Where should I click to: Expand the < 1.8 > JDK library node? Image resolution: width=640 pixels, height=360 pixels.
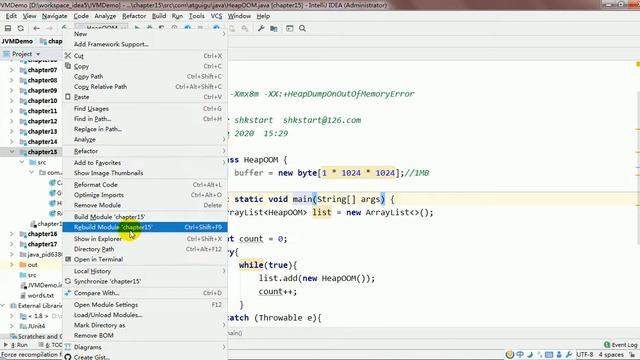(11, 316)
